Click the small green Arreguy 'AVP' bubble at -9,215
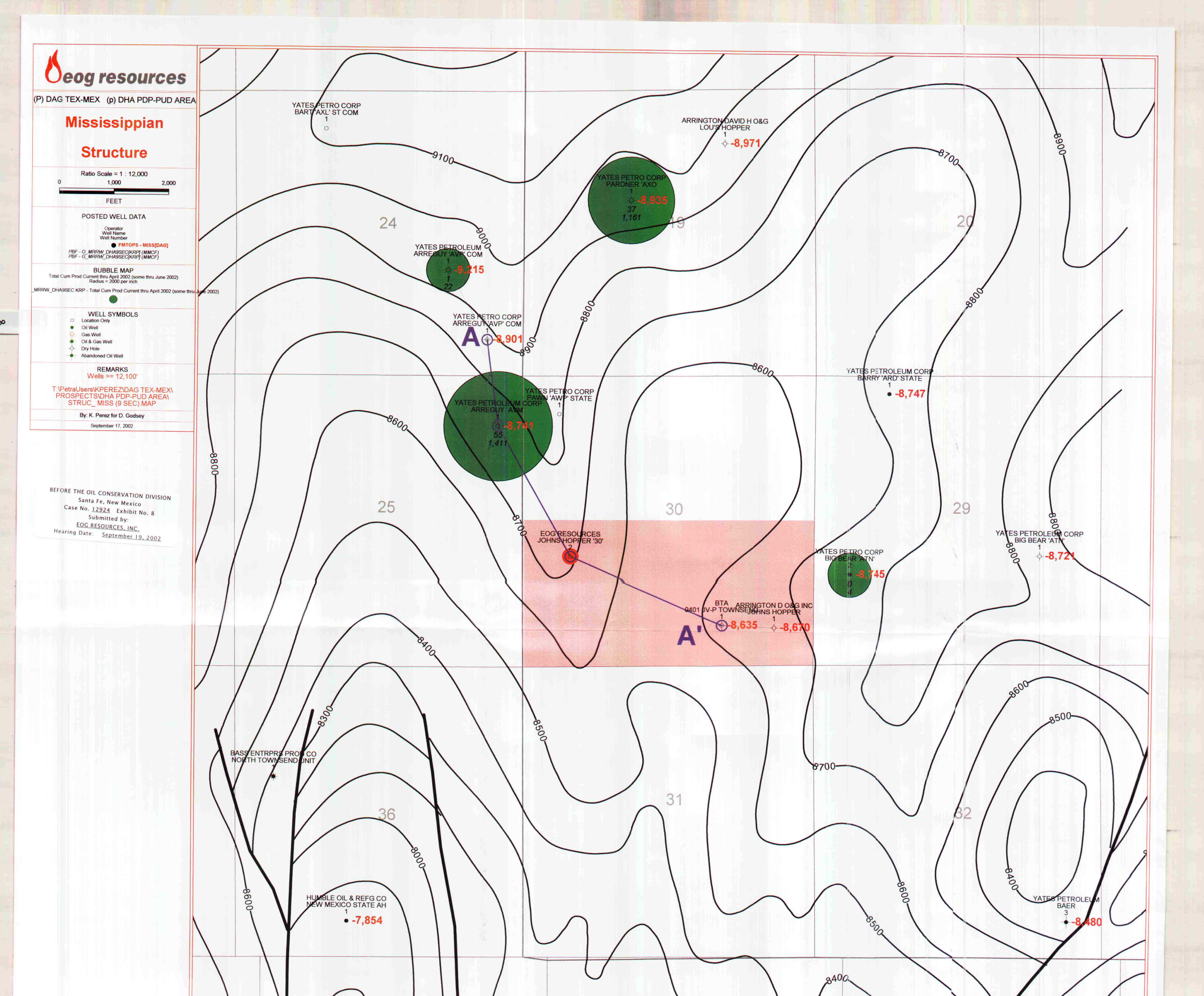1204x996 pixels. (x=448, y=270)
